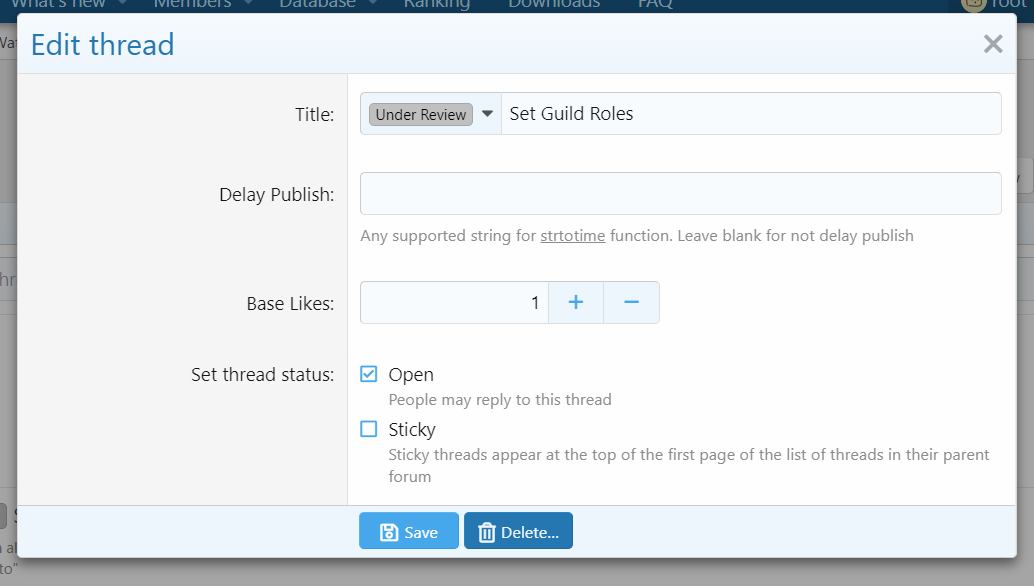Click the root user avatar
Image resolution: width=1034 pixels, height=586 pixels.
click(x=972, y=4)
